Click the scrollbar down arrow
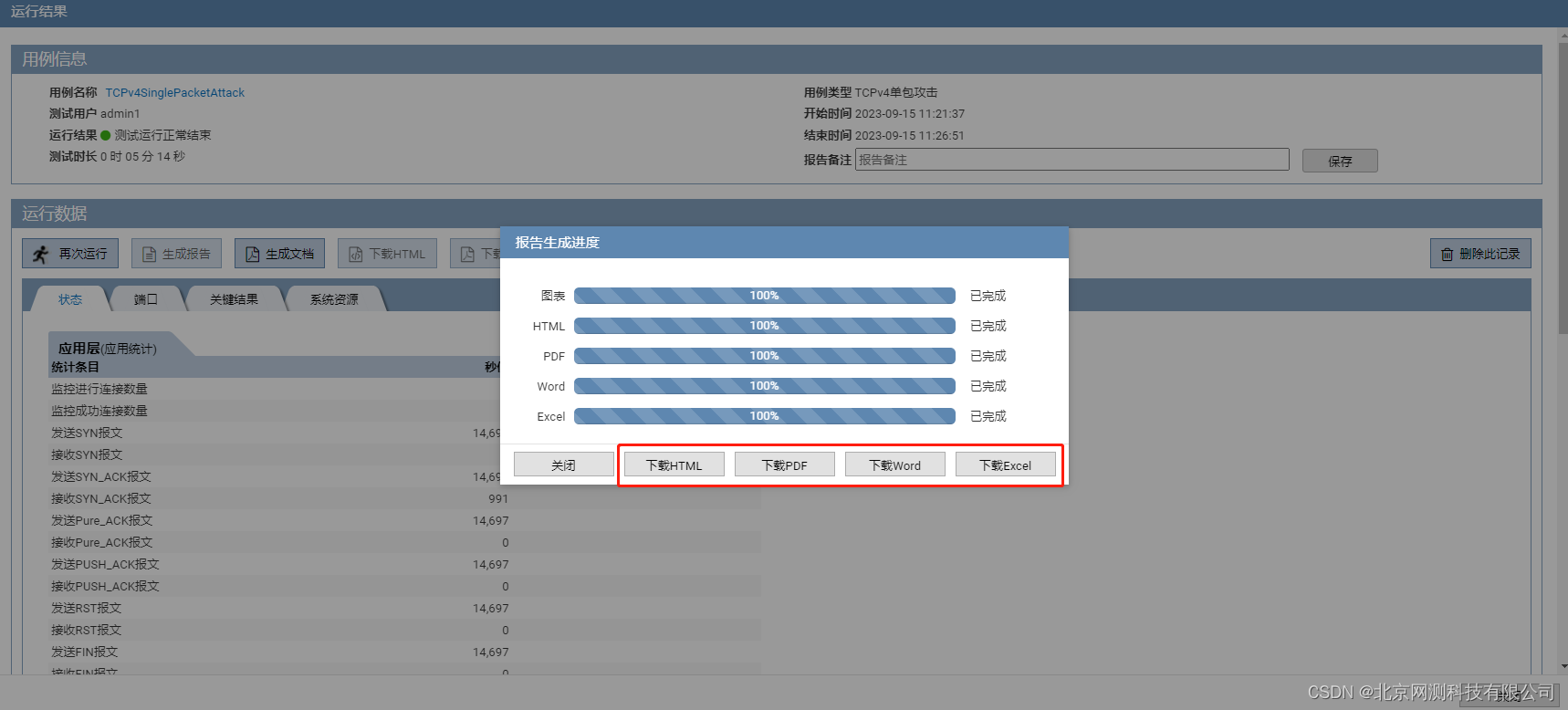The height and width of the screenshot is (710, 1568). coord(1563,668)
